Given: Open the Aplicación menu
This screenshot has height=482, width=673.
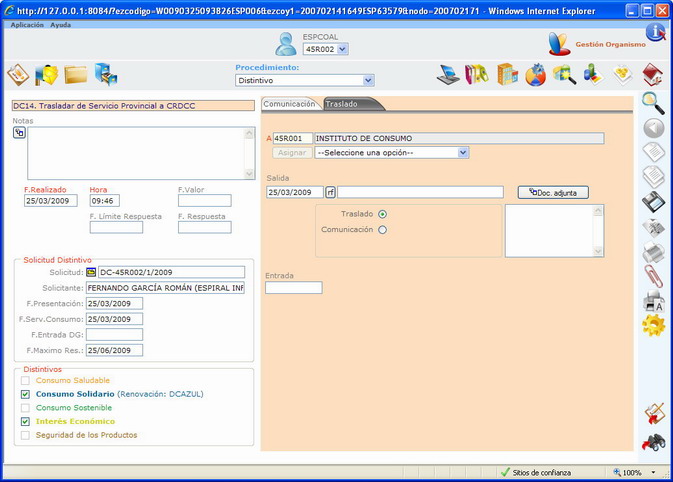Looking at the screenshot, I should pyautogui.click(x=27, y=25).
